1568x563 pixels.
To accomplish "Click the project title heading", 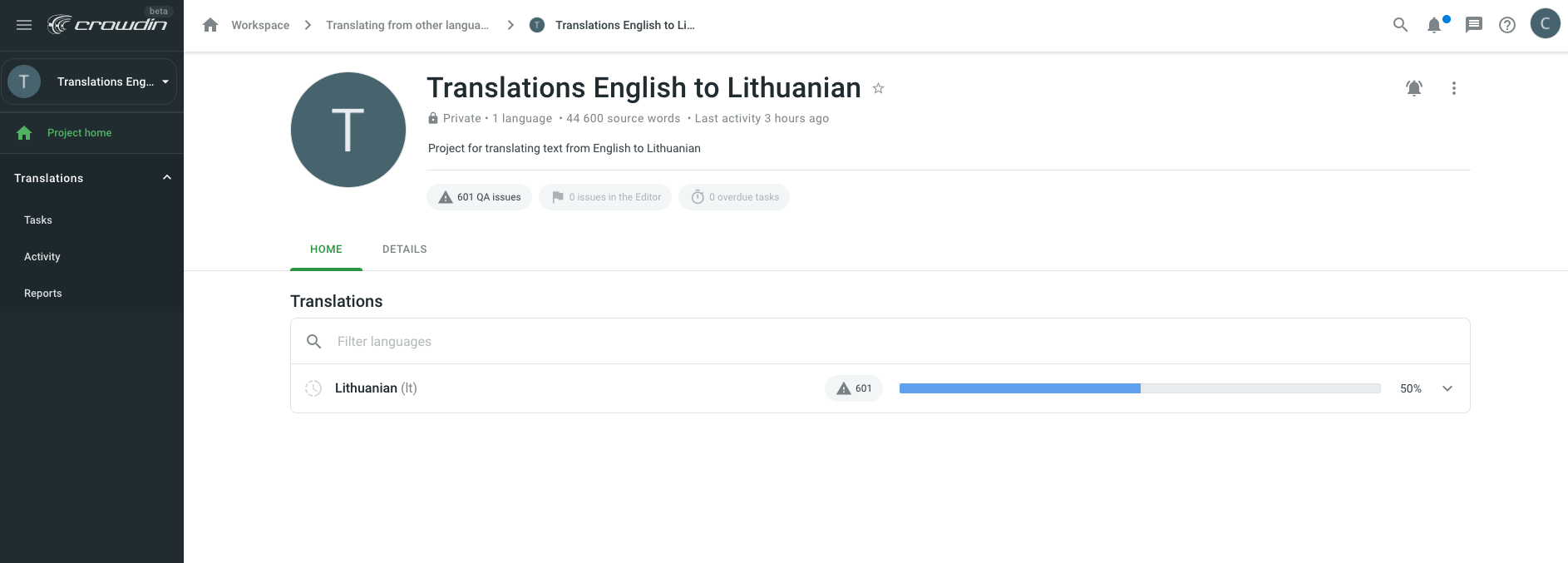I will 643,87.
